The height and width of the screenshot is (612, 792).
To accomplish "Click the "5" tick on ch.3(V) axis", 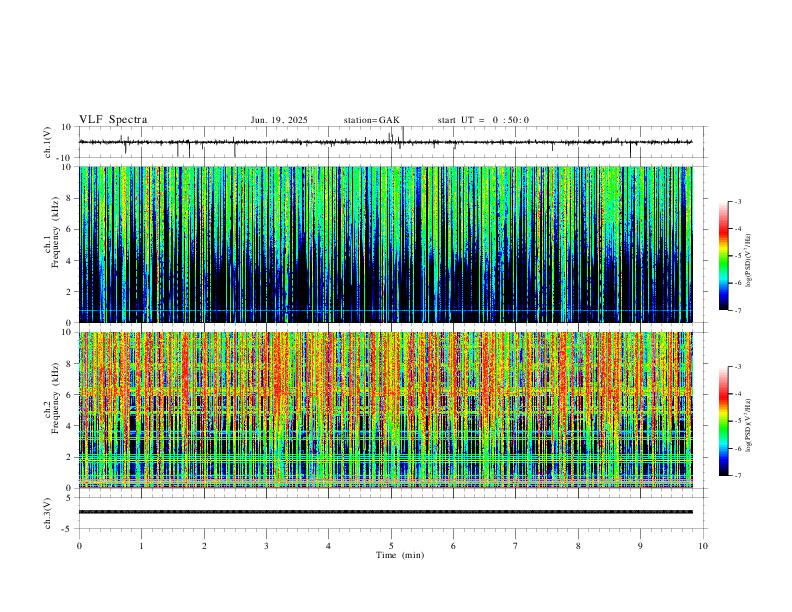I will [x=69, y=498].
